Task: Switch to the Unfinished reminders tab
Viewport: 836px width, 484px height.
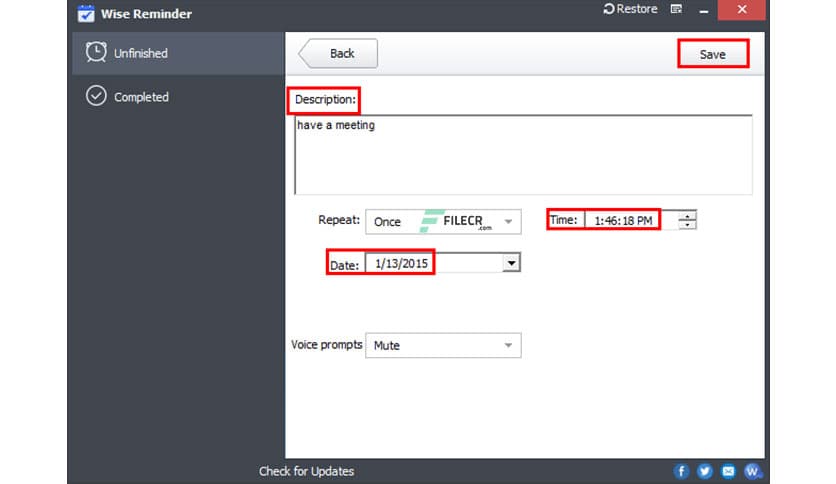Action: [x=178, y=53]
